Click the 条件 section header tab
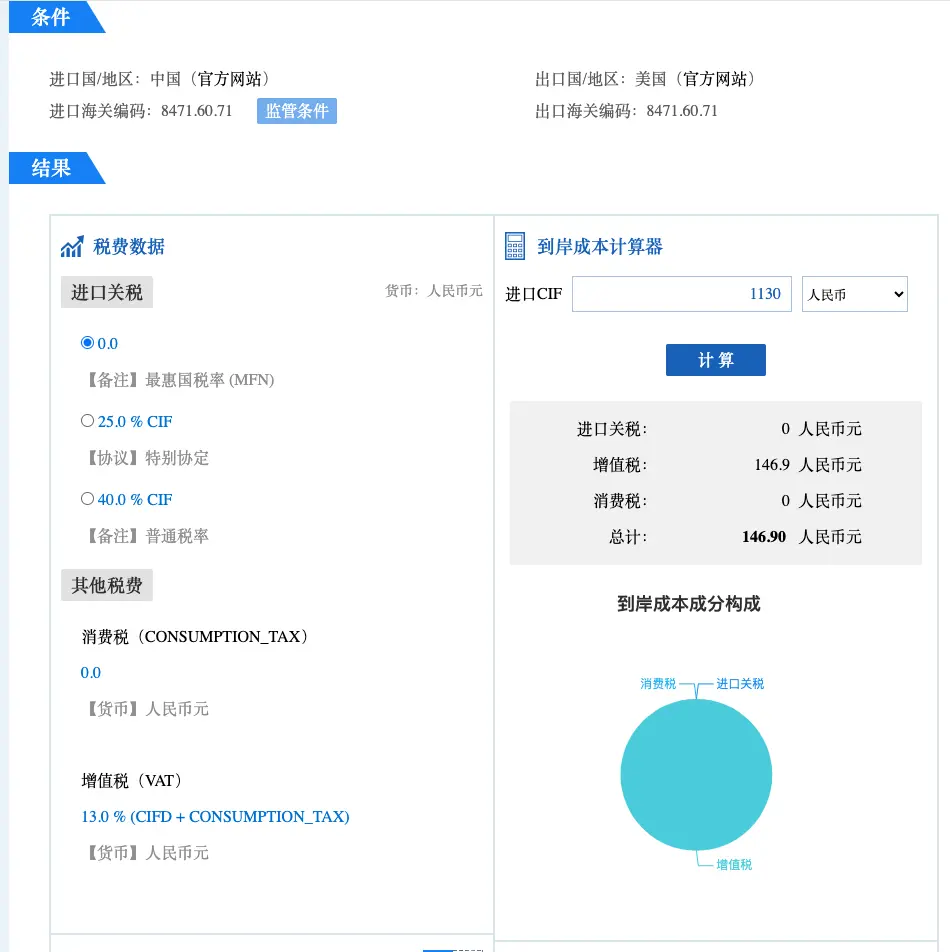950x952 pixels. 51,18
